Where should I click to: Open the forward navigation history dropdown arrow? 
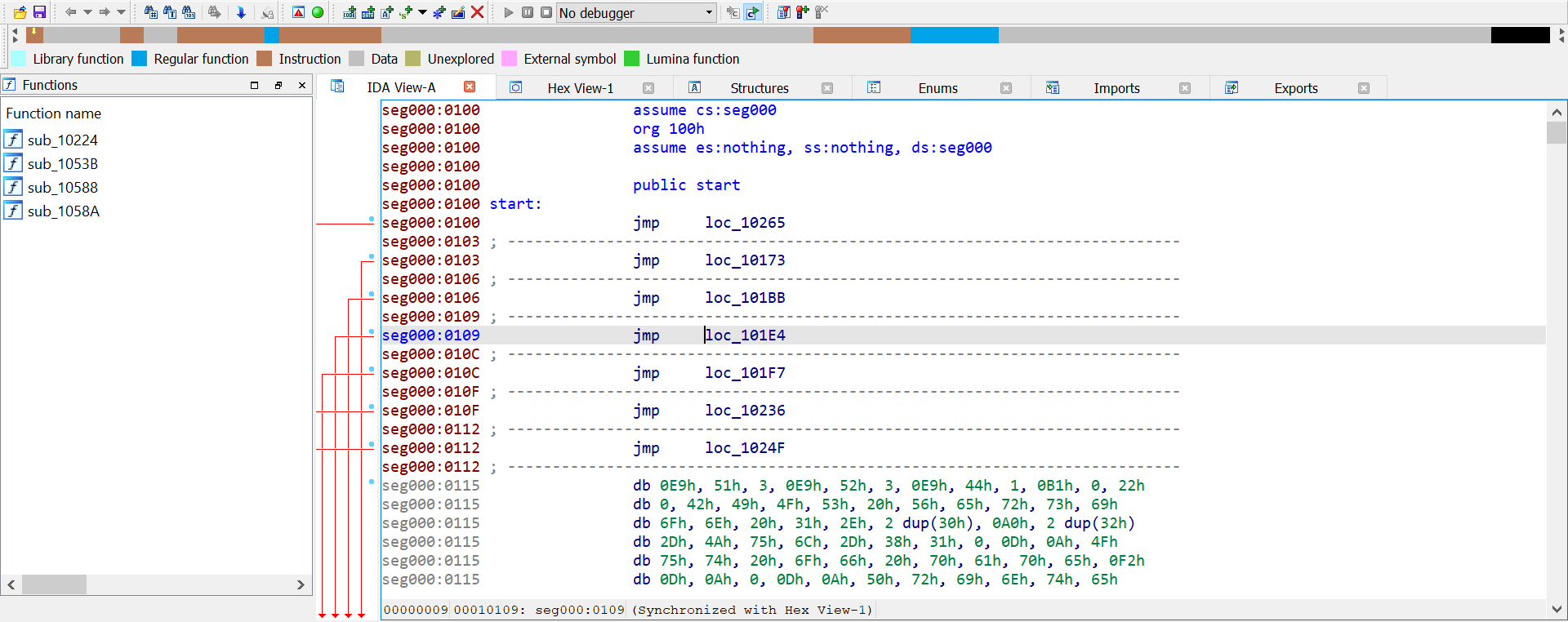point(121,12)
